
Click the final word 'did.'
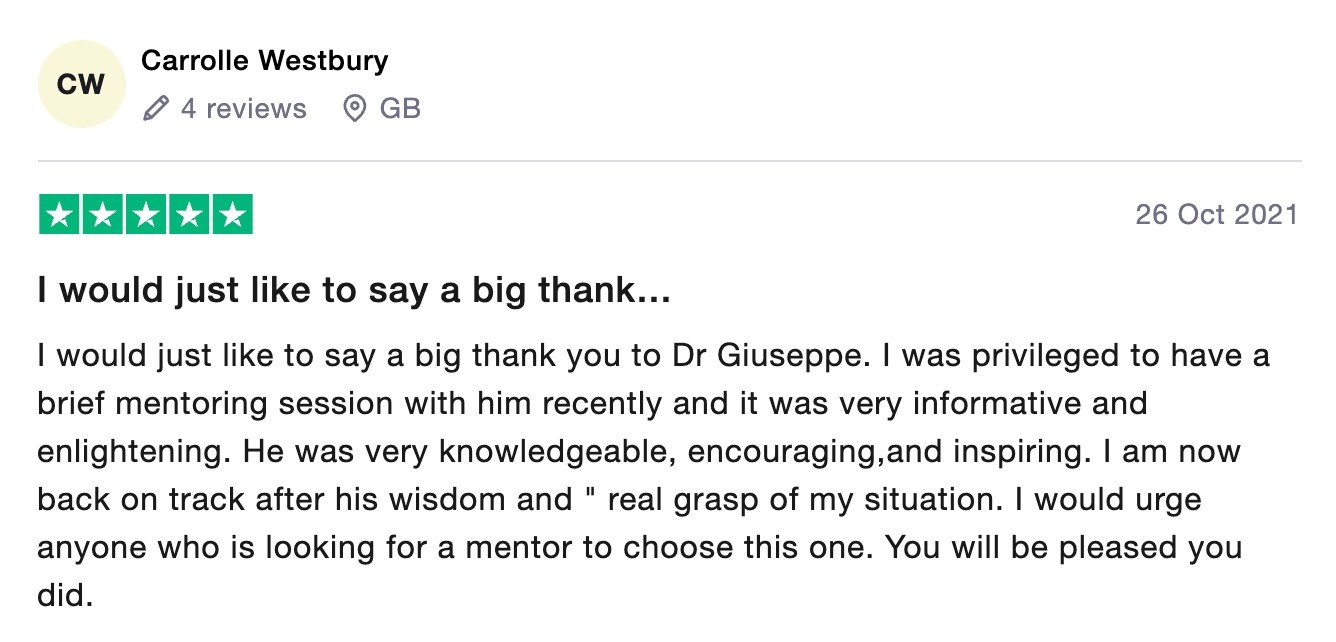[65, 596]
